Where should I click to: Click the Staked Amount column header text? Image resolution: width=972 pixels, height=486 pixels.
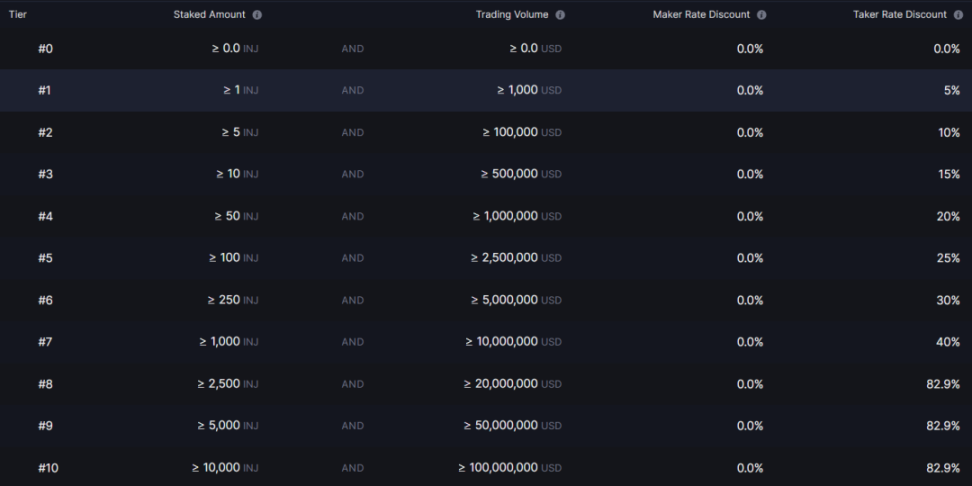[209, 15]
